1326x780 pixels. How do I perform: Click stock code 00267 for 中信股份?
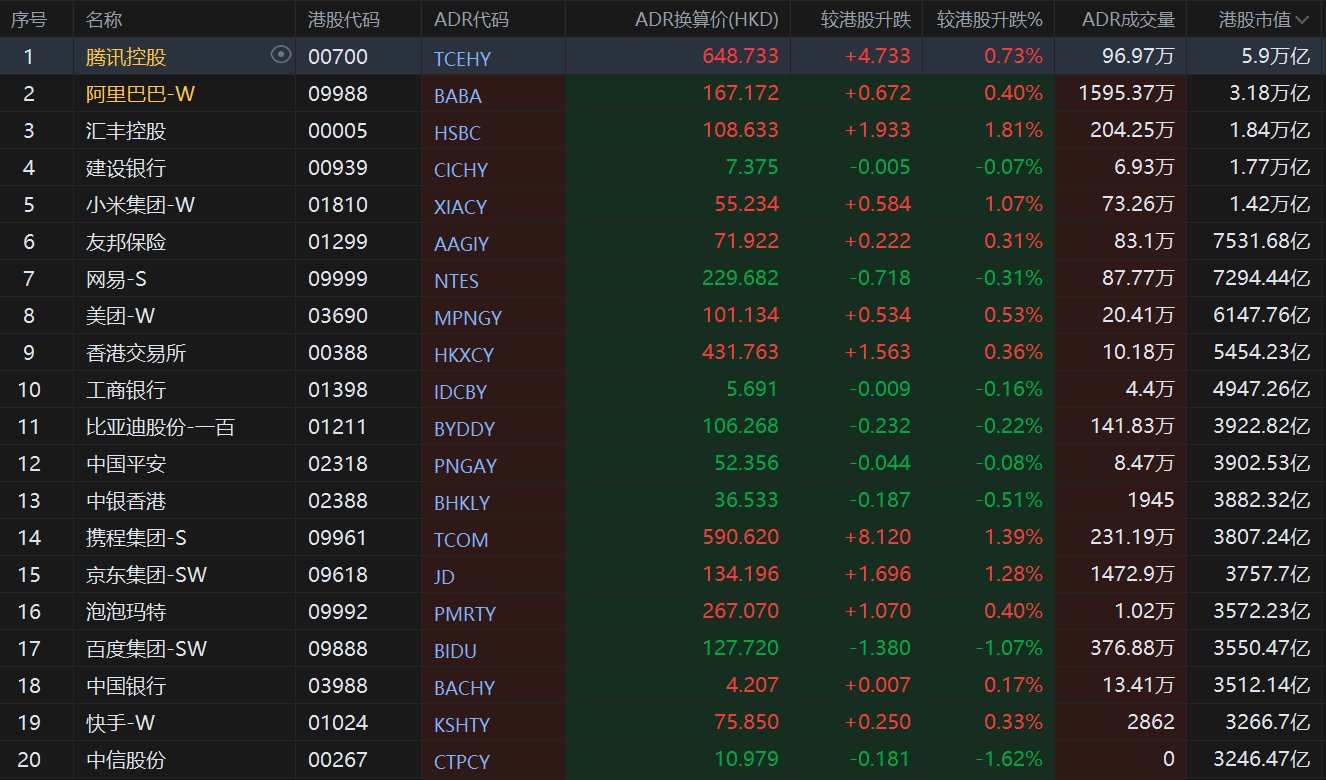pos(338,760)
